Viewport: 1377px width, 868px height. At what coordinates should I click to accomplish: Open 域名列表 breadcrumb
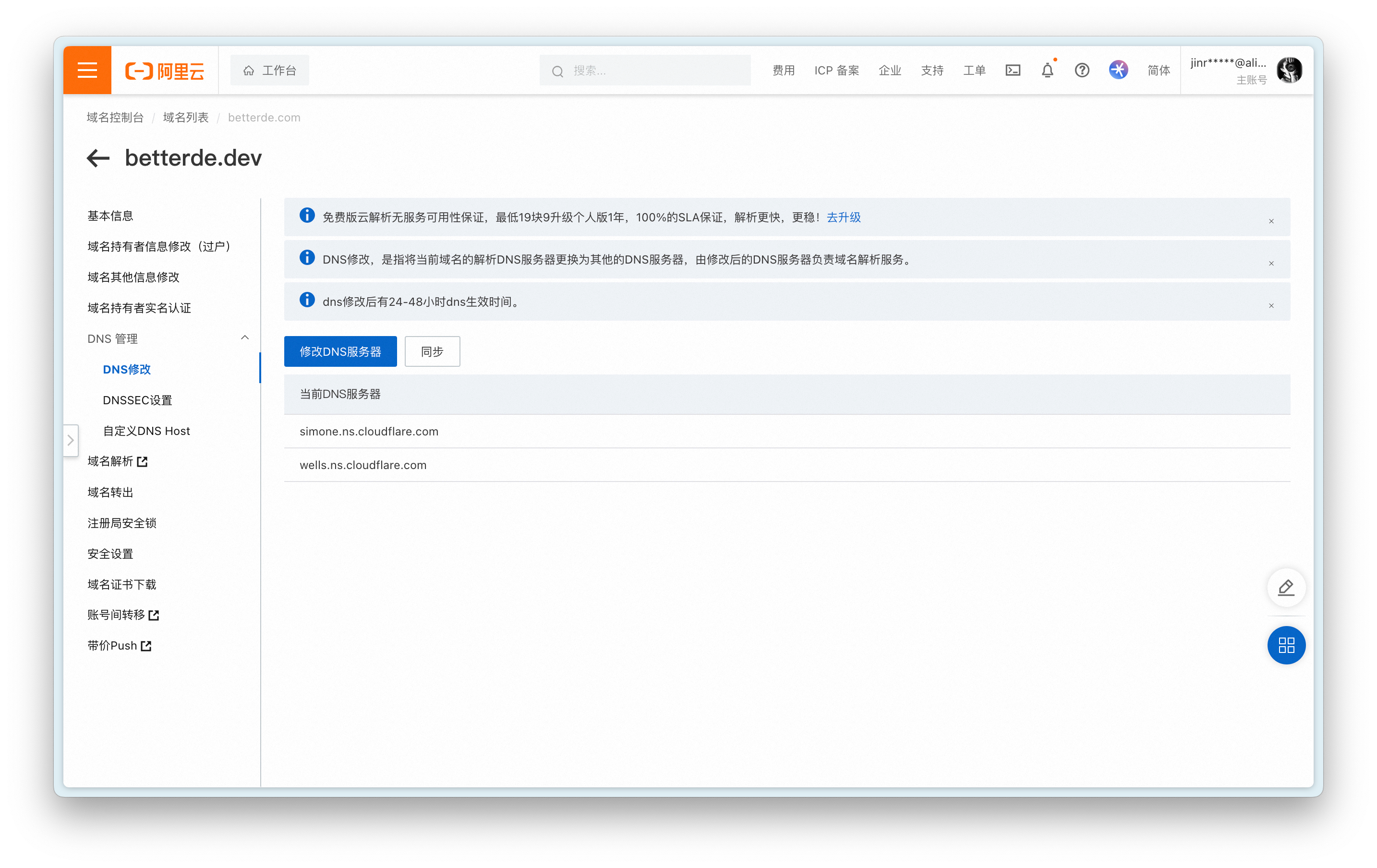pos(186,117)
